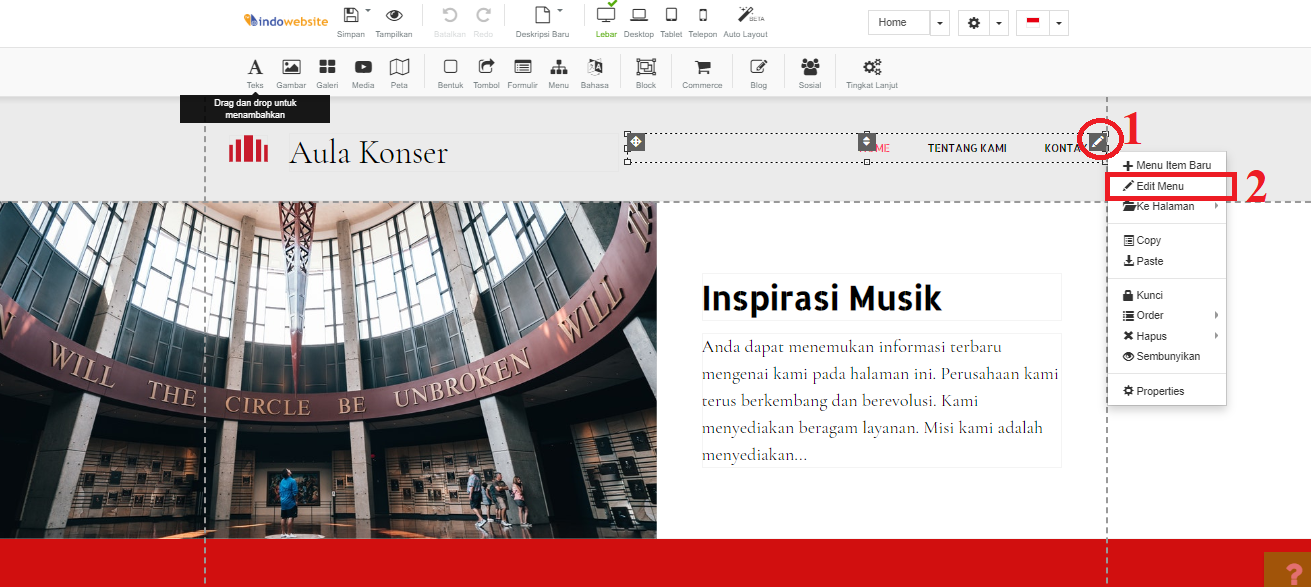The width and height of the screenshot is (1311, 587).
Task: Open the Gambar image tool
Action: pyautogui.click(x=291, y=70)
